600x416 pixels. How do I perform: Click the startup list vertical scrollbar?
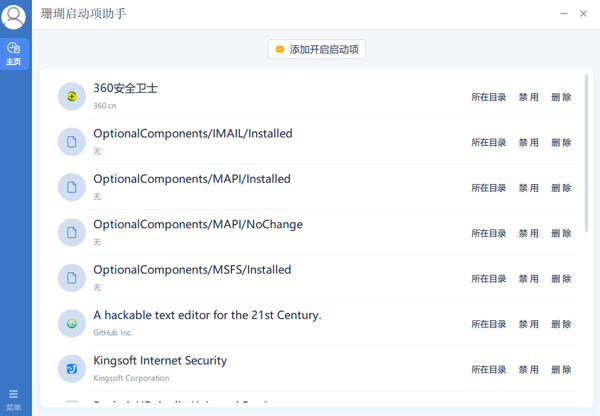587,150
